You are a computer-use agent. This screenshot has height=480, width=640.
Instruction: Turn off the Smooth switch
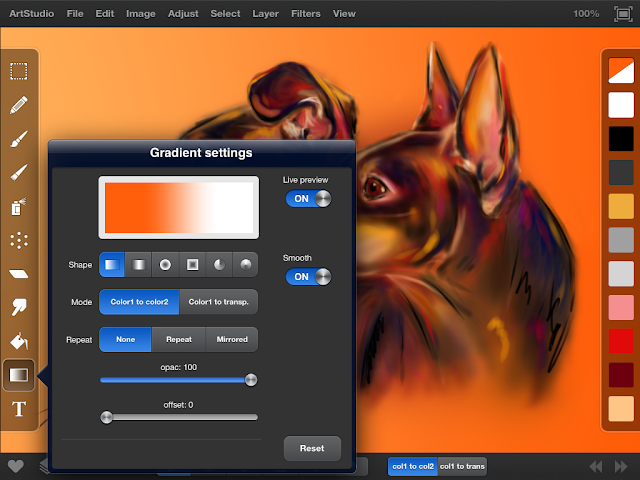[309, 277]
